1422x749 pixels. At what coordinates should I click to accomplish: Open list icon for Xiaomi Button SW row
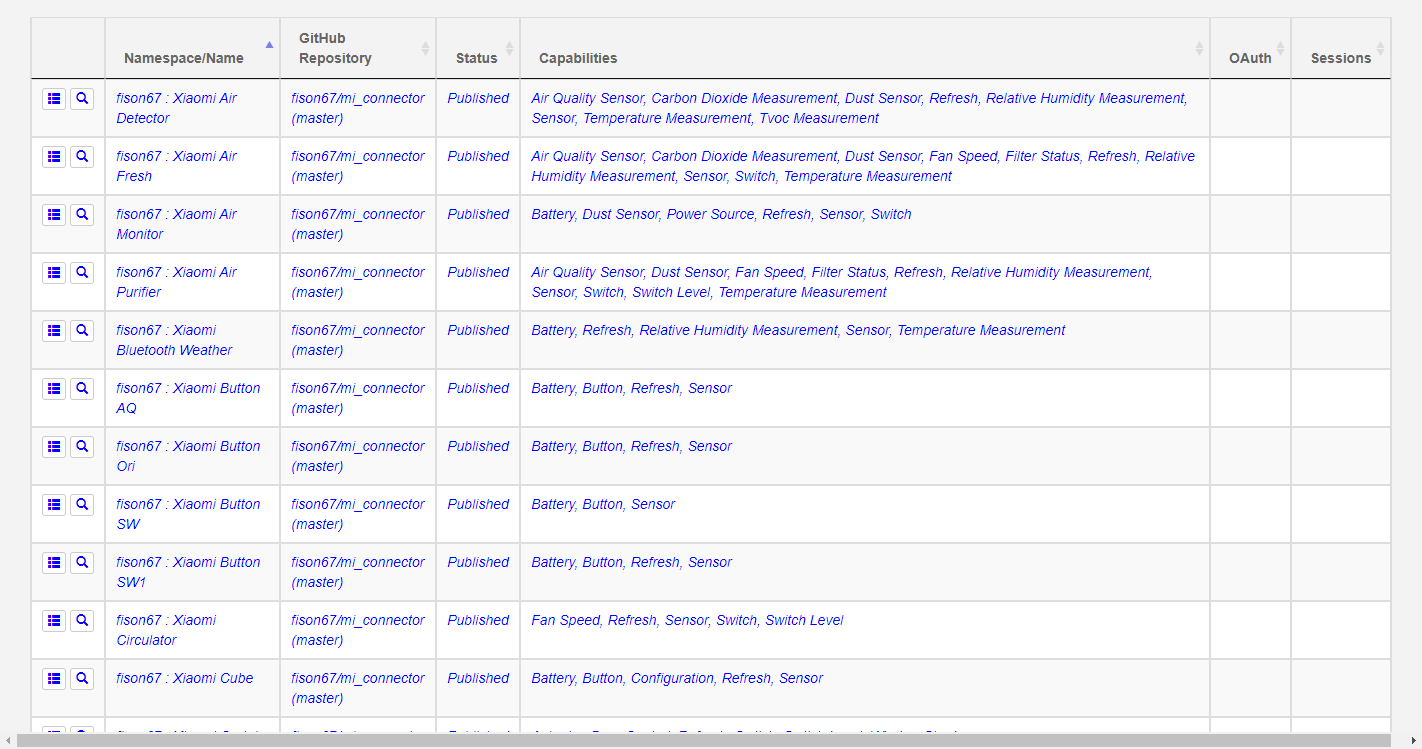tap(55, 505)
